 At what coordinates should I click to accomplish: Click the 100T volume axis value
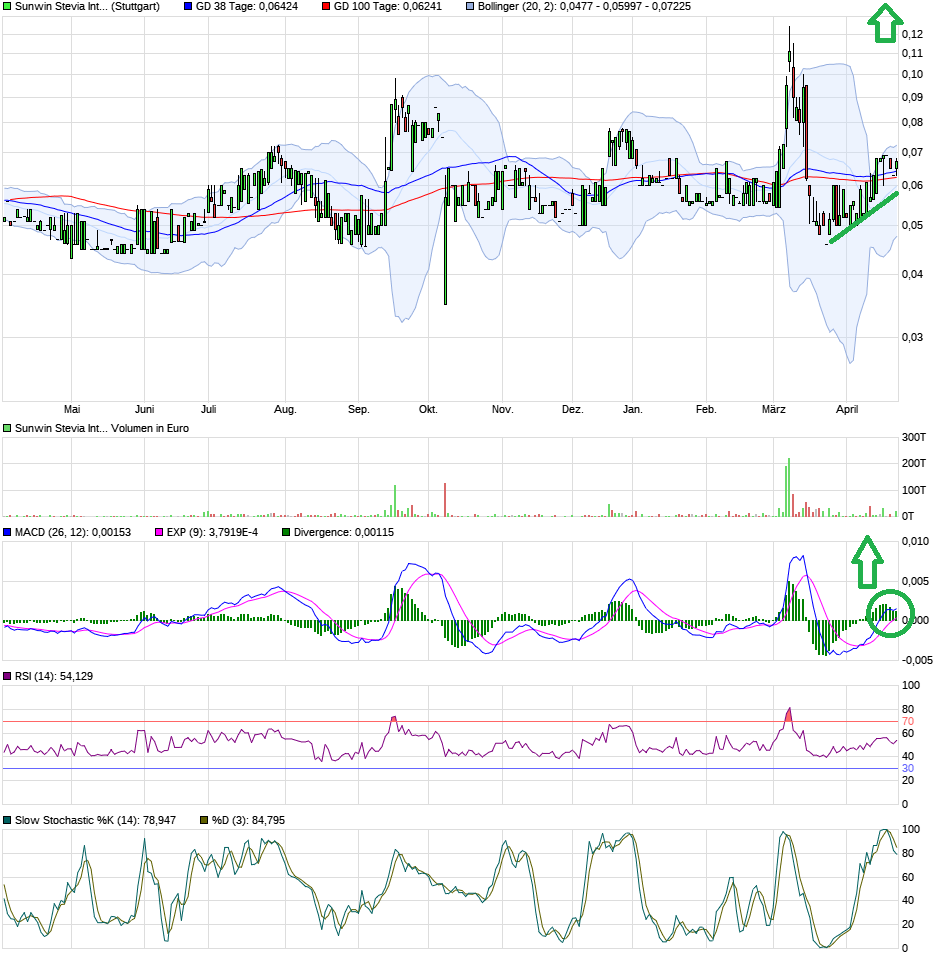[914, 491]
